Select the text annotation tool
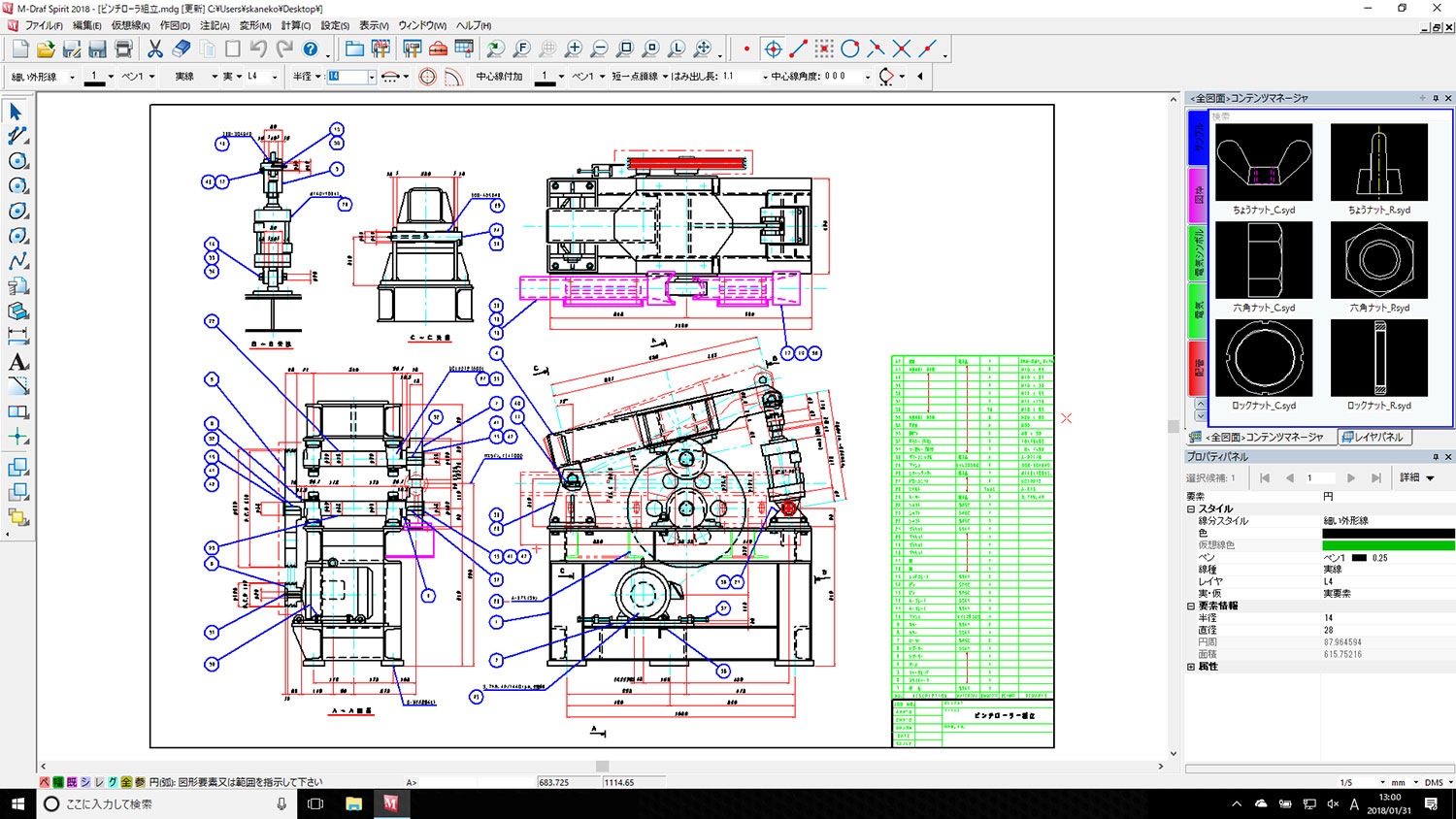 pos(17,362)
